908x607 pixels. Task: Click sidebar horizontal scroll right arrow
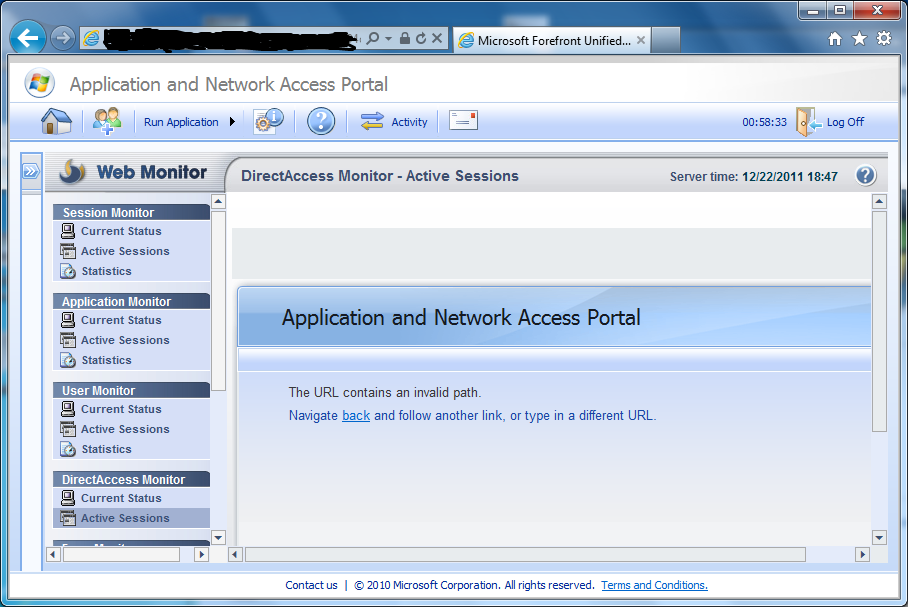tap(201, 554)
